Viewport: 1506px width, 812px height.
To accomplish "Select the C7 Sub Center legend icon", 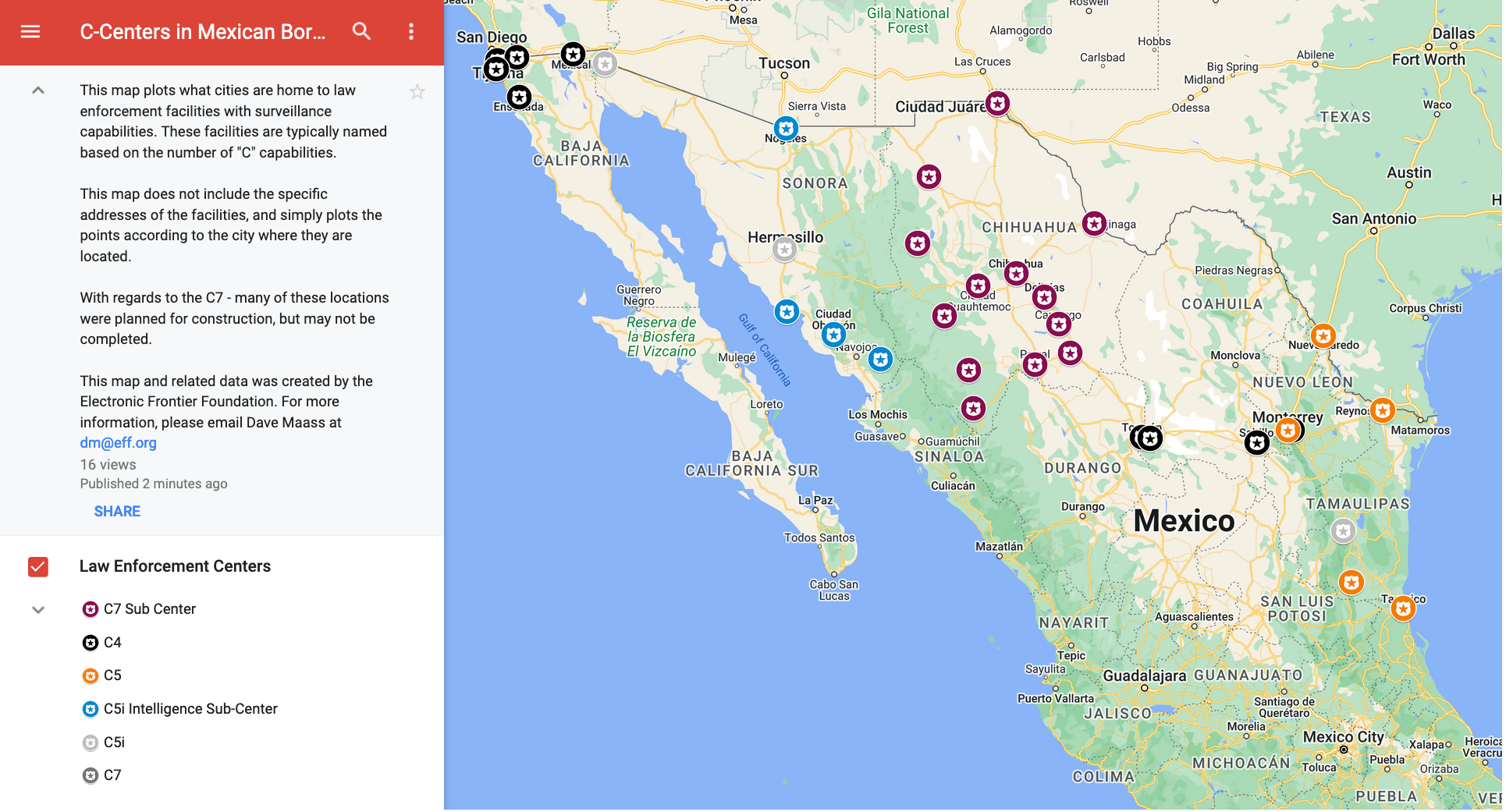I will click(88, 609).
